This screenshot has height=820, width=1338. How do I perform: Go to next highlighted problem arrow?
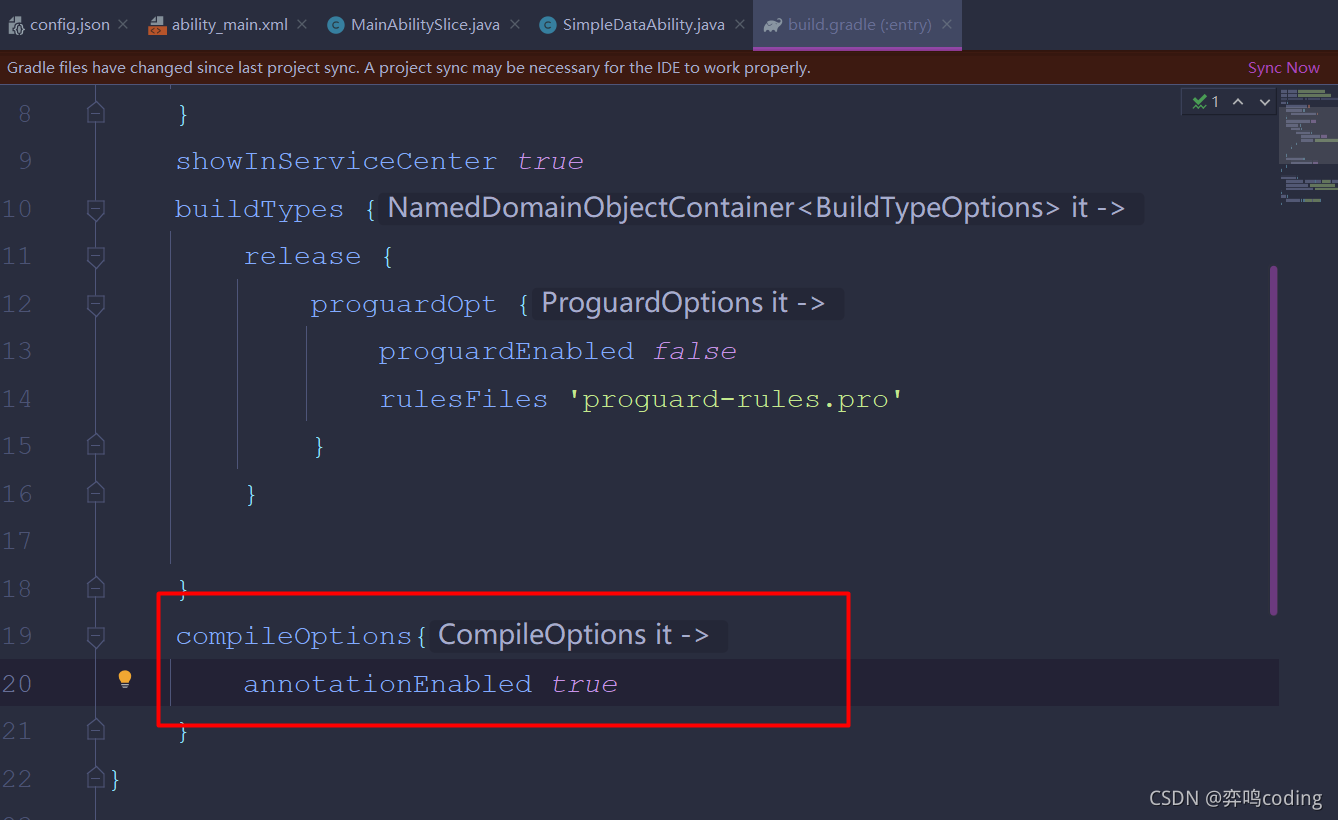pos(1265,102)
